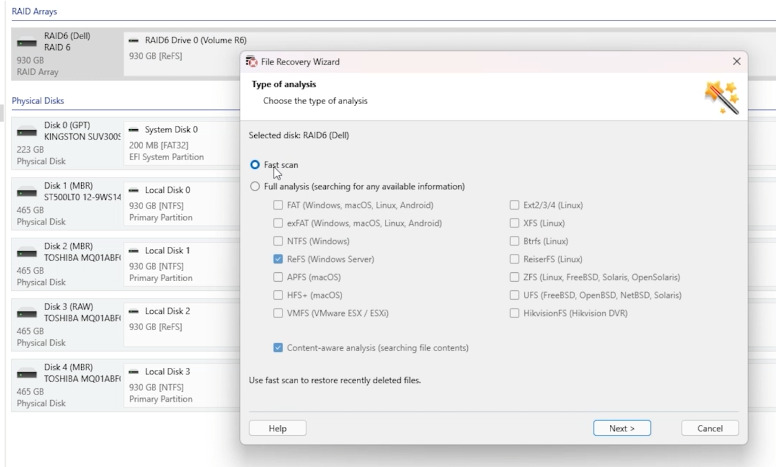The height and width of the screenshot is (467, 776).
Task: Check the exFAT file system checkbox
Action: tap(278, 223)
